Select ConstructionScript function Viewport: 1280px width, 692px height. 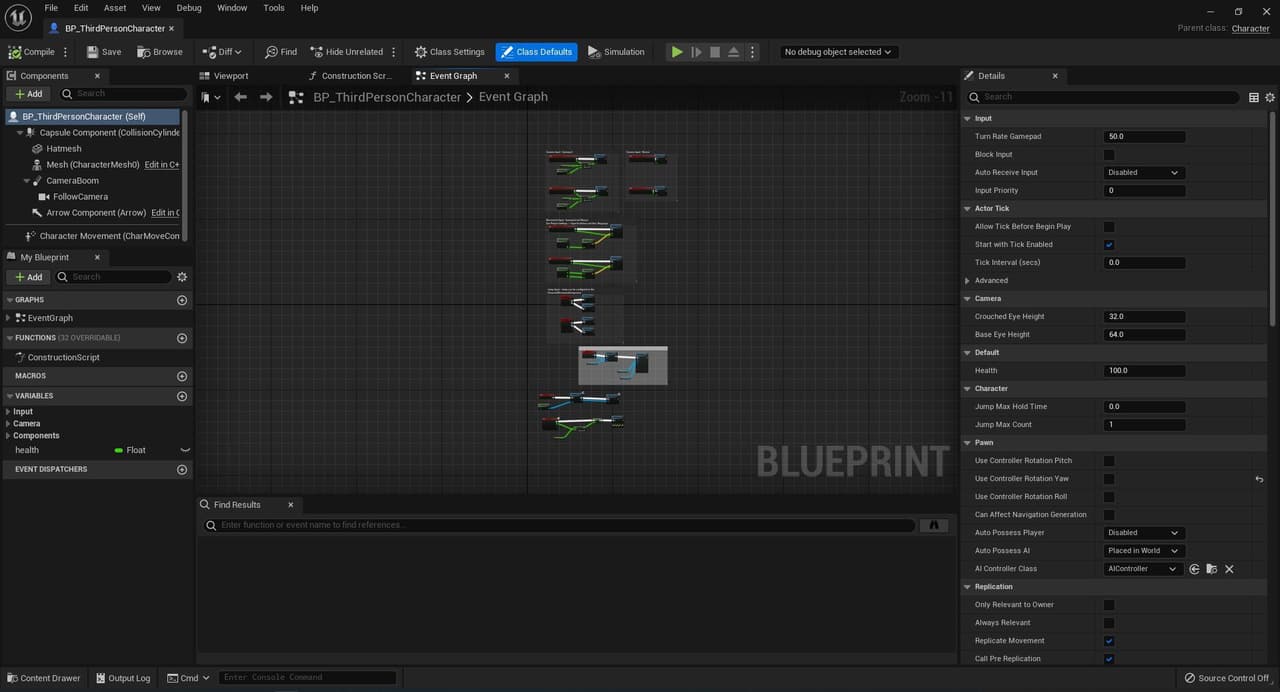pos(63,357)
